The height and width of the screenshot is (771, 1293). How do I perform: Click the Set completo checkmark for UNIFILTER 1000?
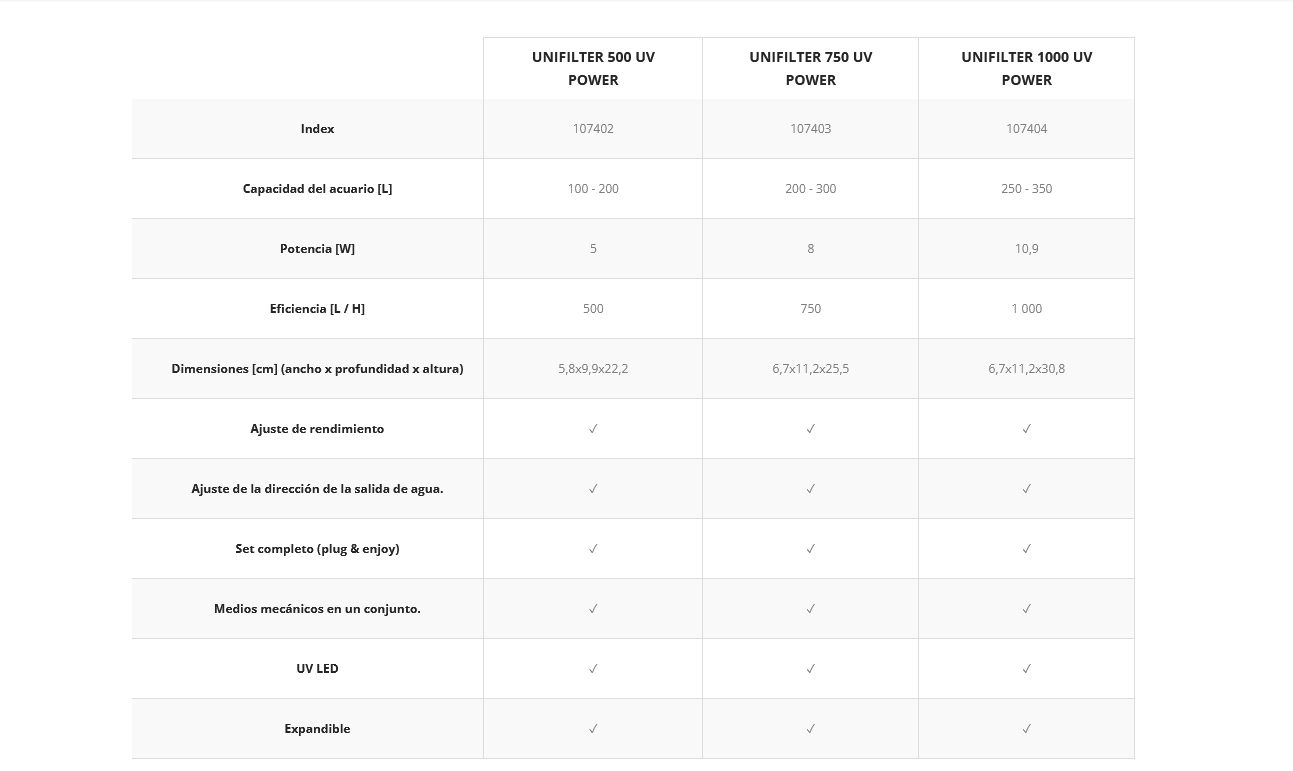(1026, 549)
